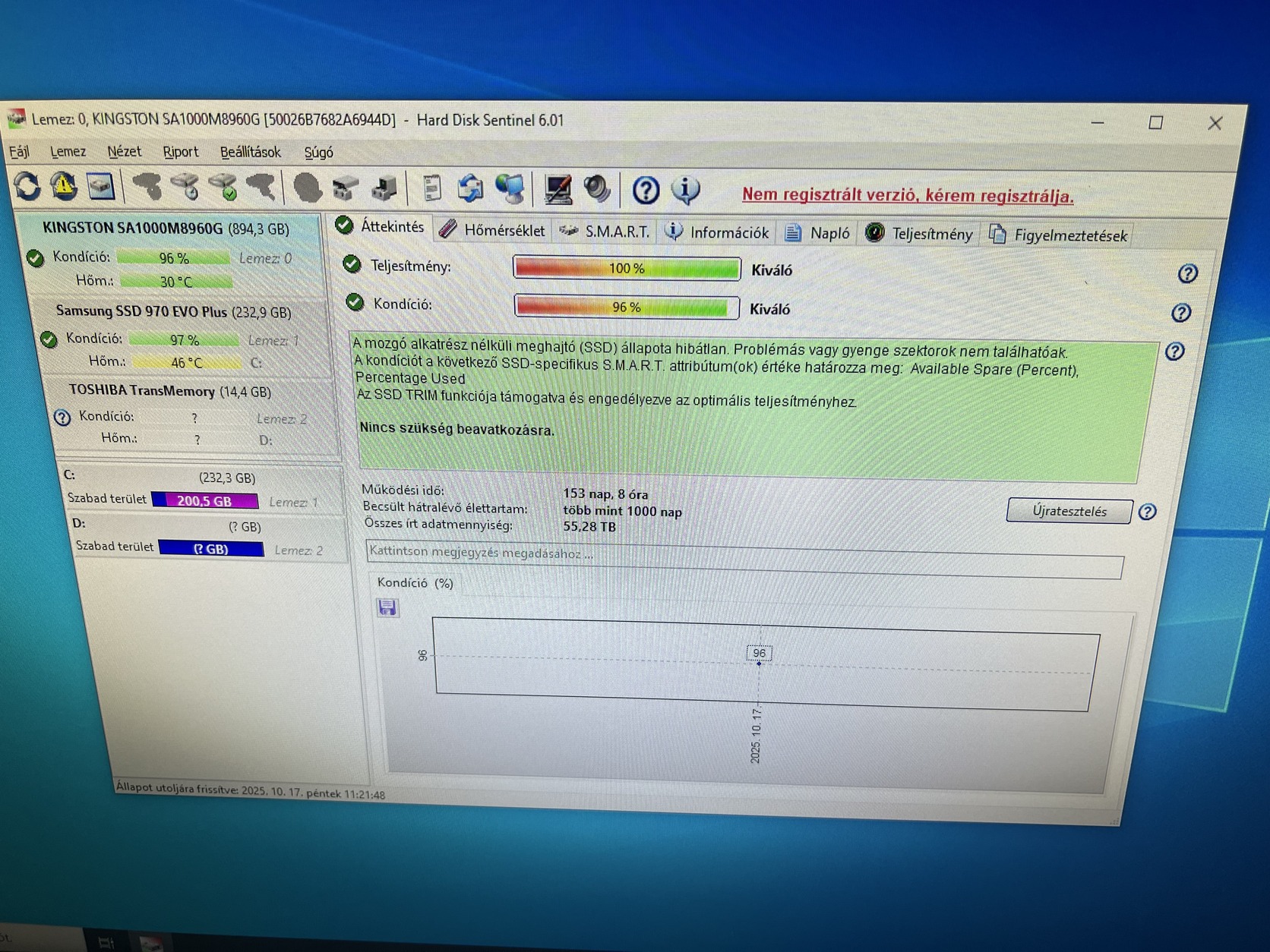This screenshot has height=952, width=1270.
Task: Click the KINGSTON 30 °C temperature bar
Action: 176,282
